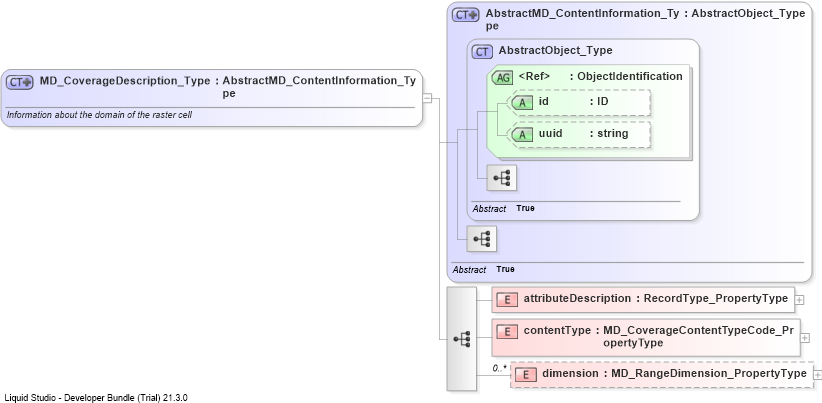Click the CT icon of AbstractMD_ContentInformation_Type
The image size is (822, 403).
coord(466,15)
